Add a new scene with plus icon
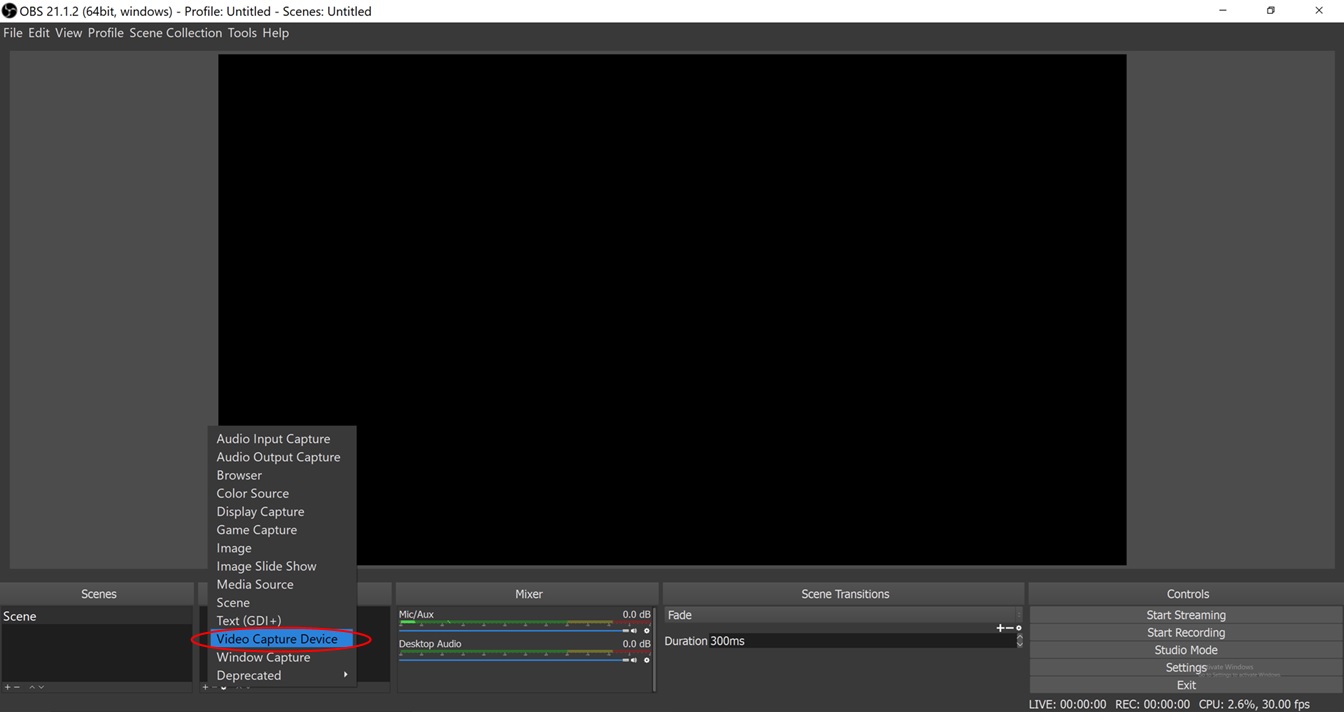 click(7, 687)
